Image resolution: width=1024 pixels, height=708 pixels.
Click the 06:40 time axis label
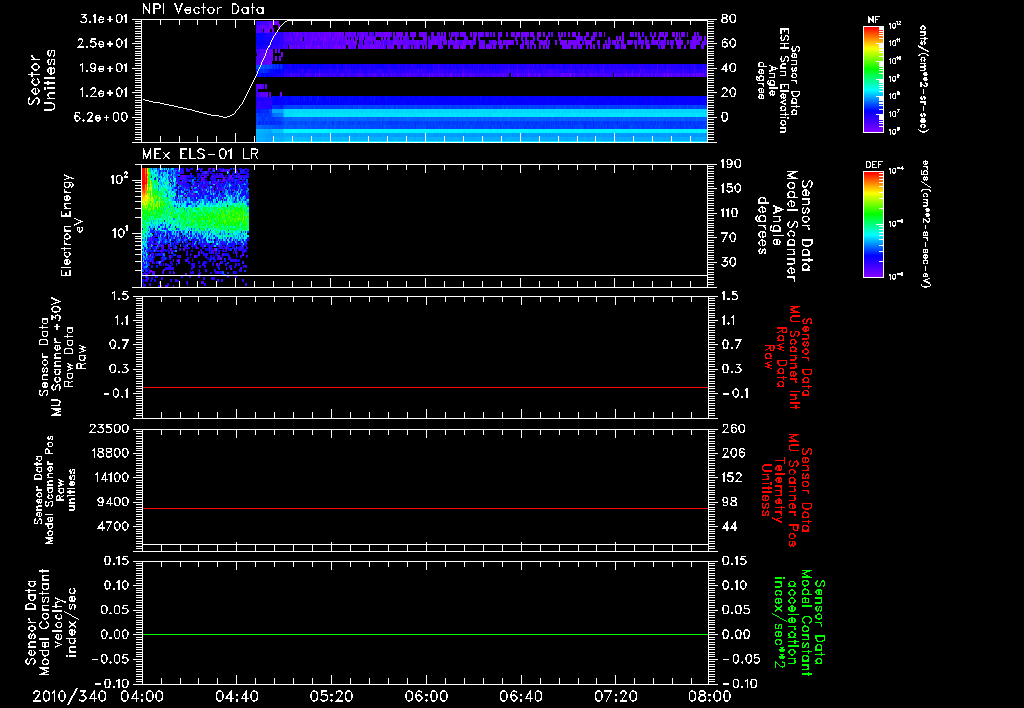[x=520, y=696]
